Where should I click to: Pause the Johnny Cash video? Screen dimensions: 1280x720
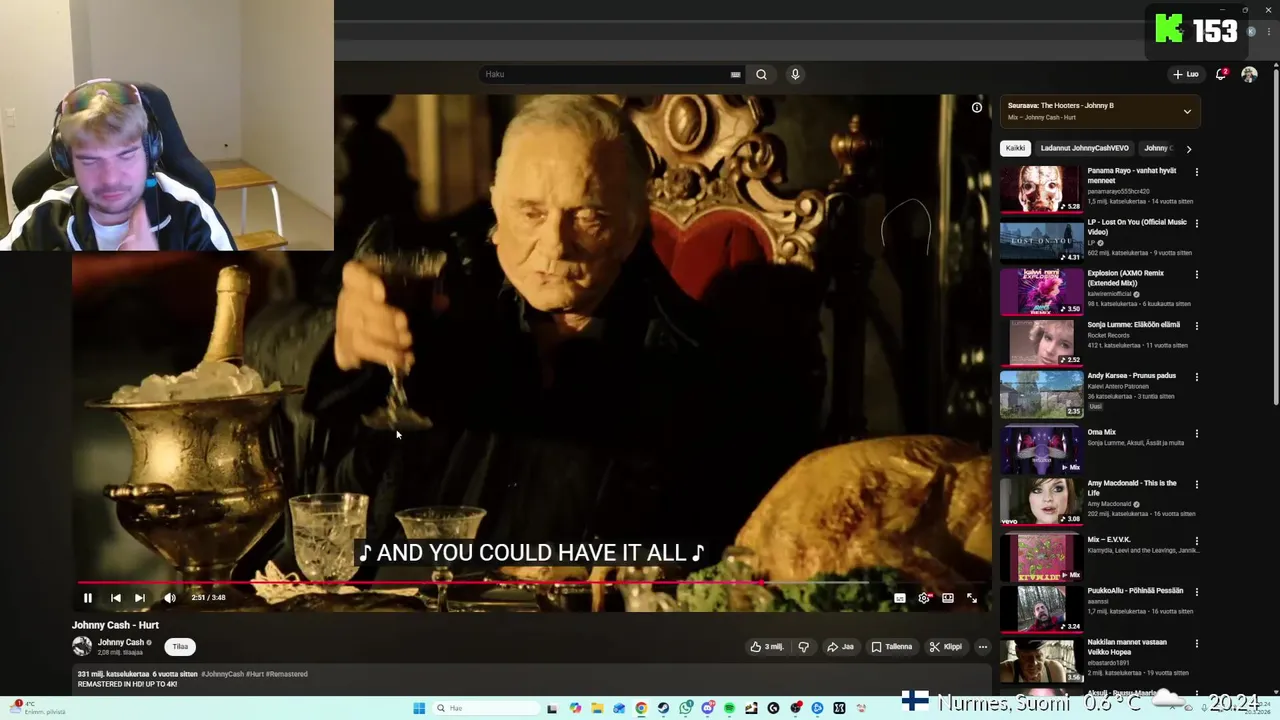(x=88, y=598)
